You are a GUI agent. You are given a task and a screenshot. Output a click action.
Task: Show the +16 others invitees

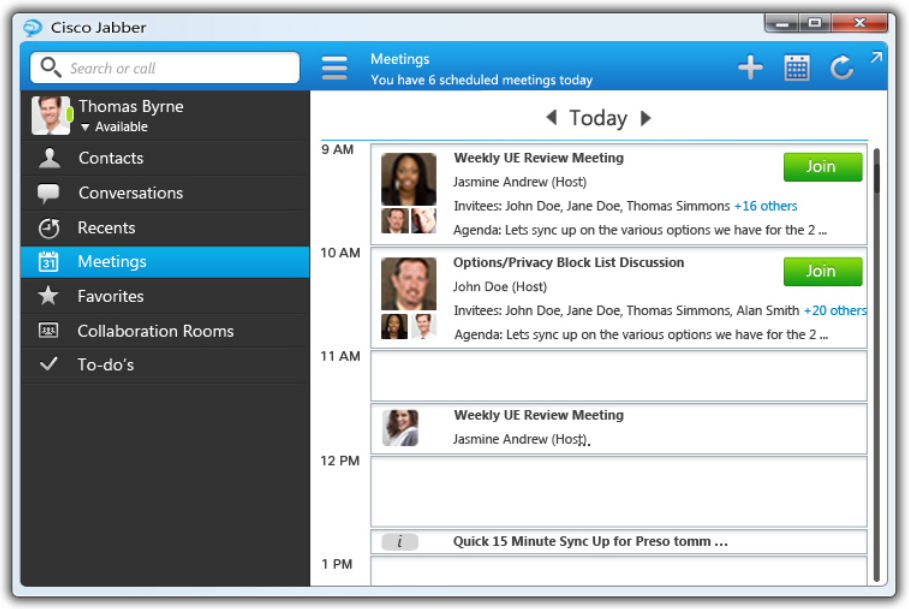point(765,206)
